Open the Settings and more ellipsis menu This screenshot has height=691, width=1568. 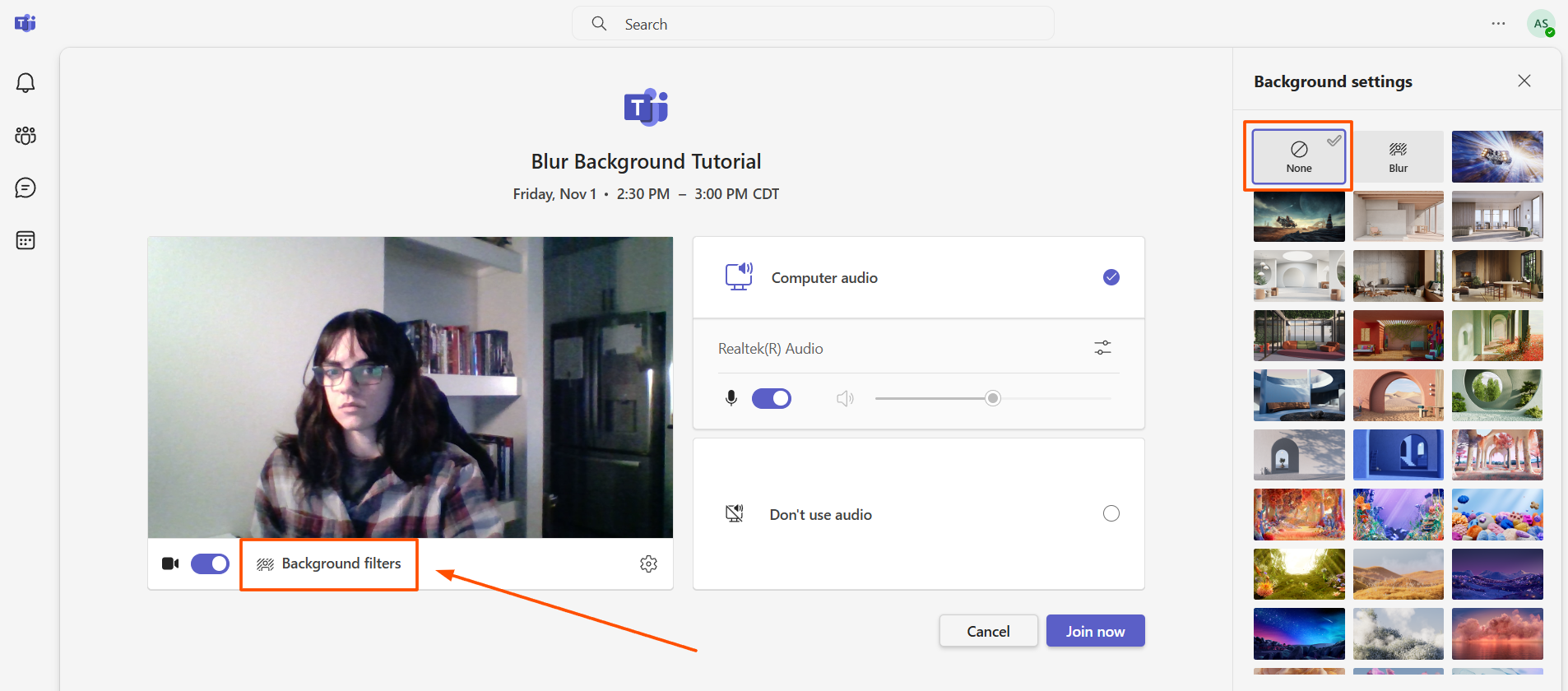tap(1498, 24)
